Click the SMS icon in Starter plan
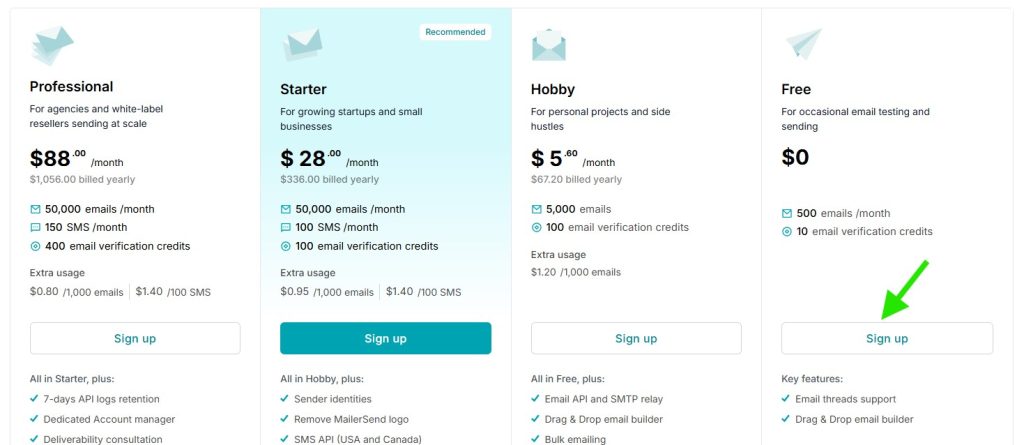The height and width of the screenshot is (445, 1024). click(x=286, y=228)
